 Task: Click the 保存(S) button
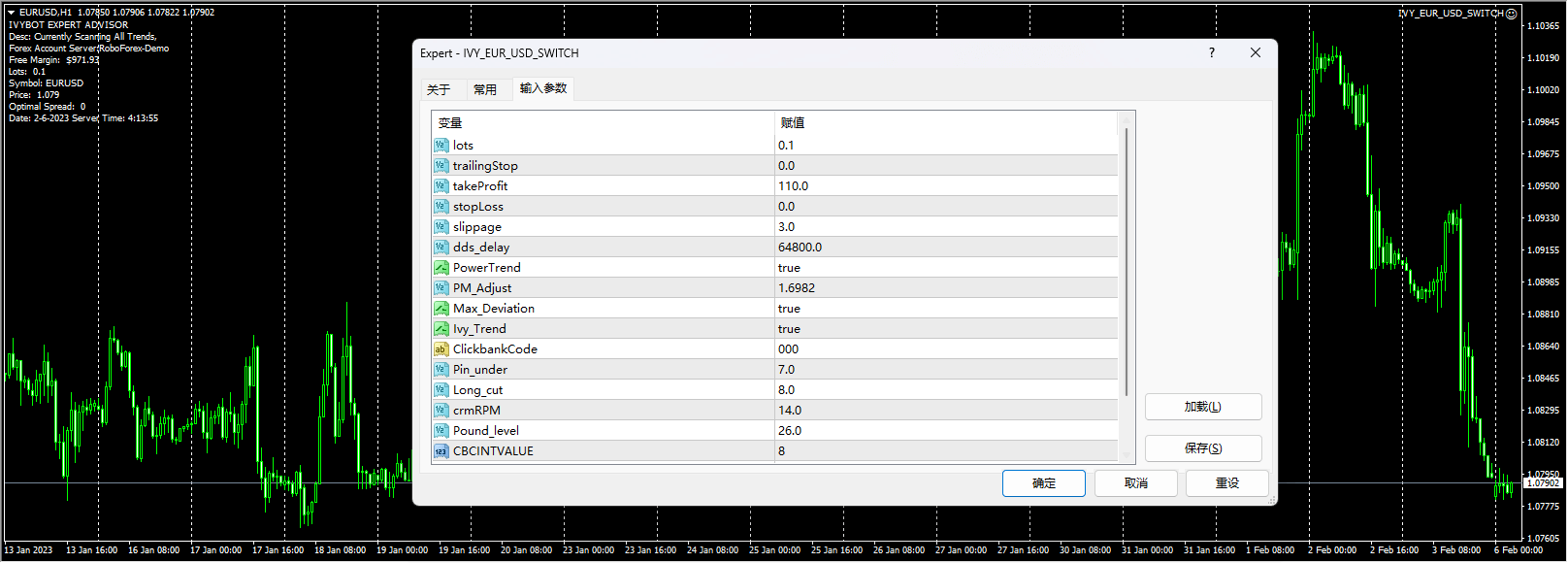click(x=1203, y=448)
